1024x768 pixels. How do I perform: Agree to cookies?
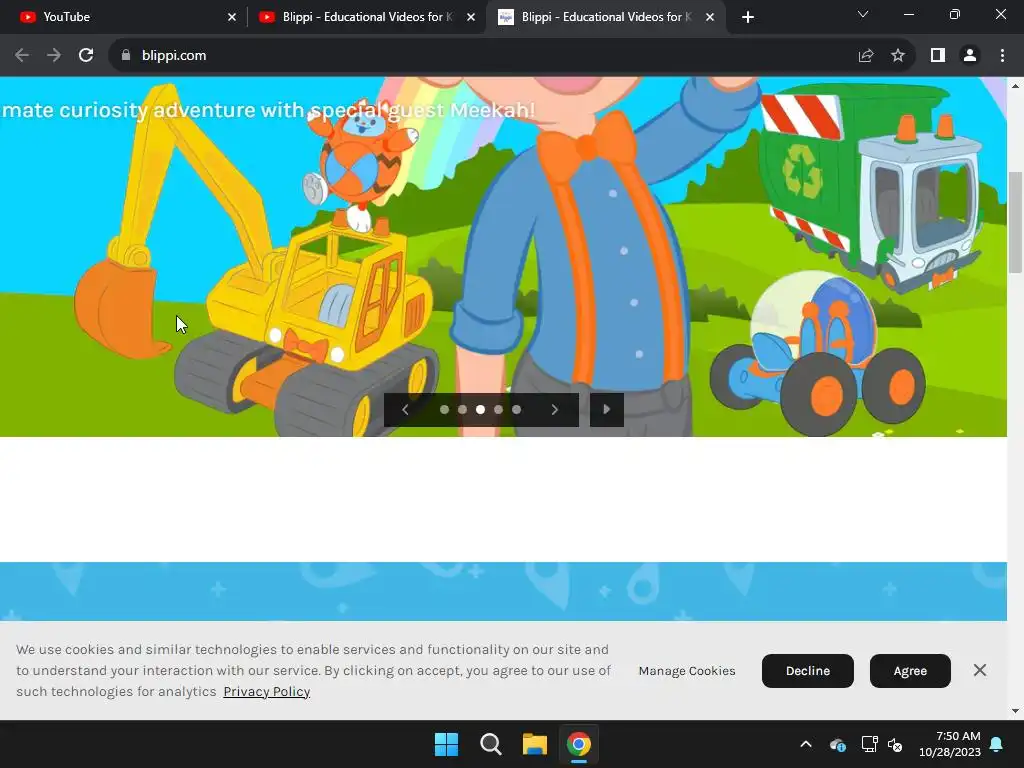[x=910, y=671]
